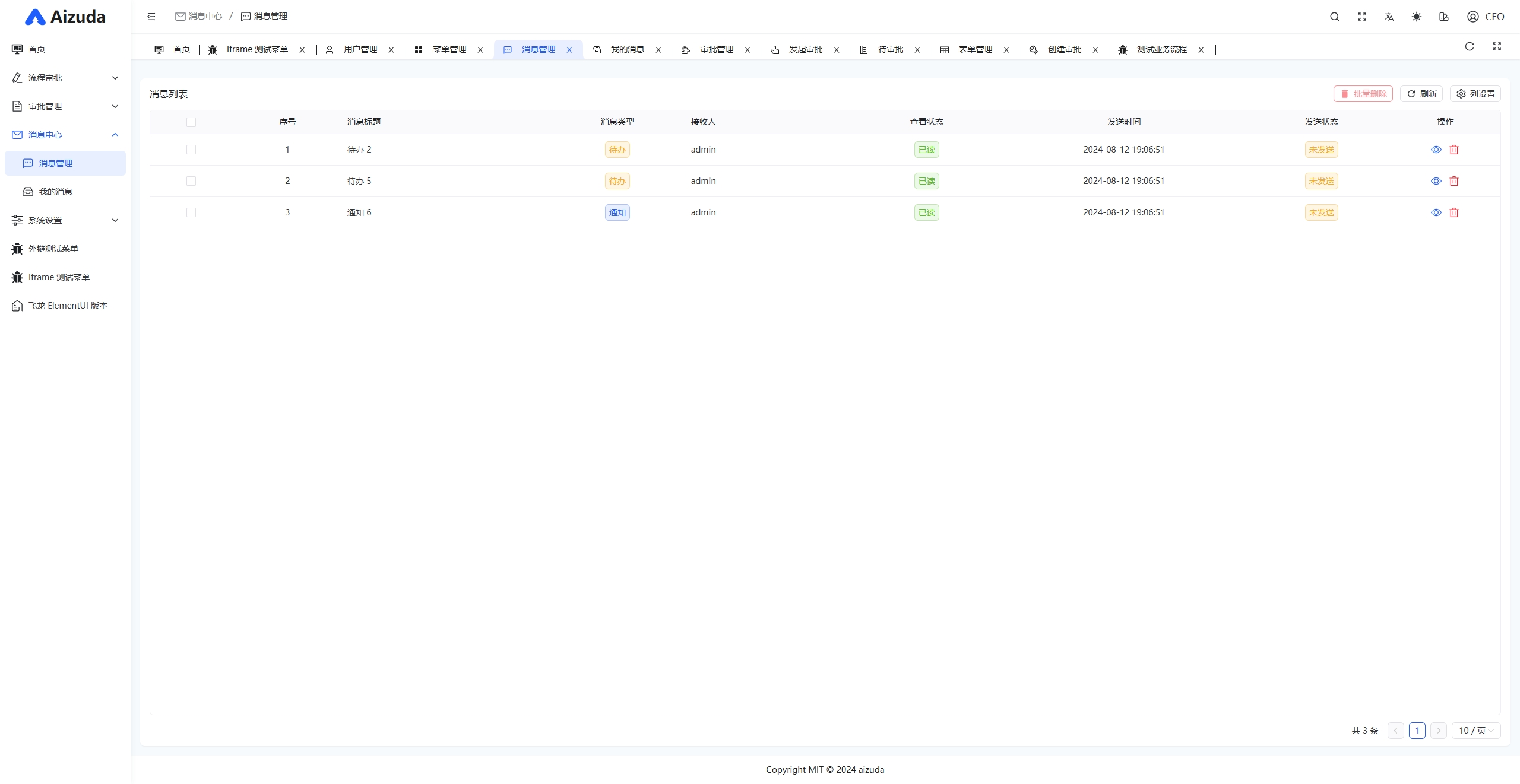The image size is (1520, 784).
Task: Click the search magnifier icon in header
Action: 1334,17
